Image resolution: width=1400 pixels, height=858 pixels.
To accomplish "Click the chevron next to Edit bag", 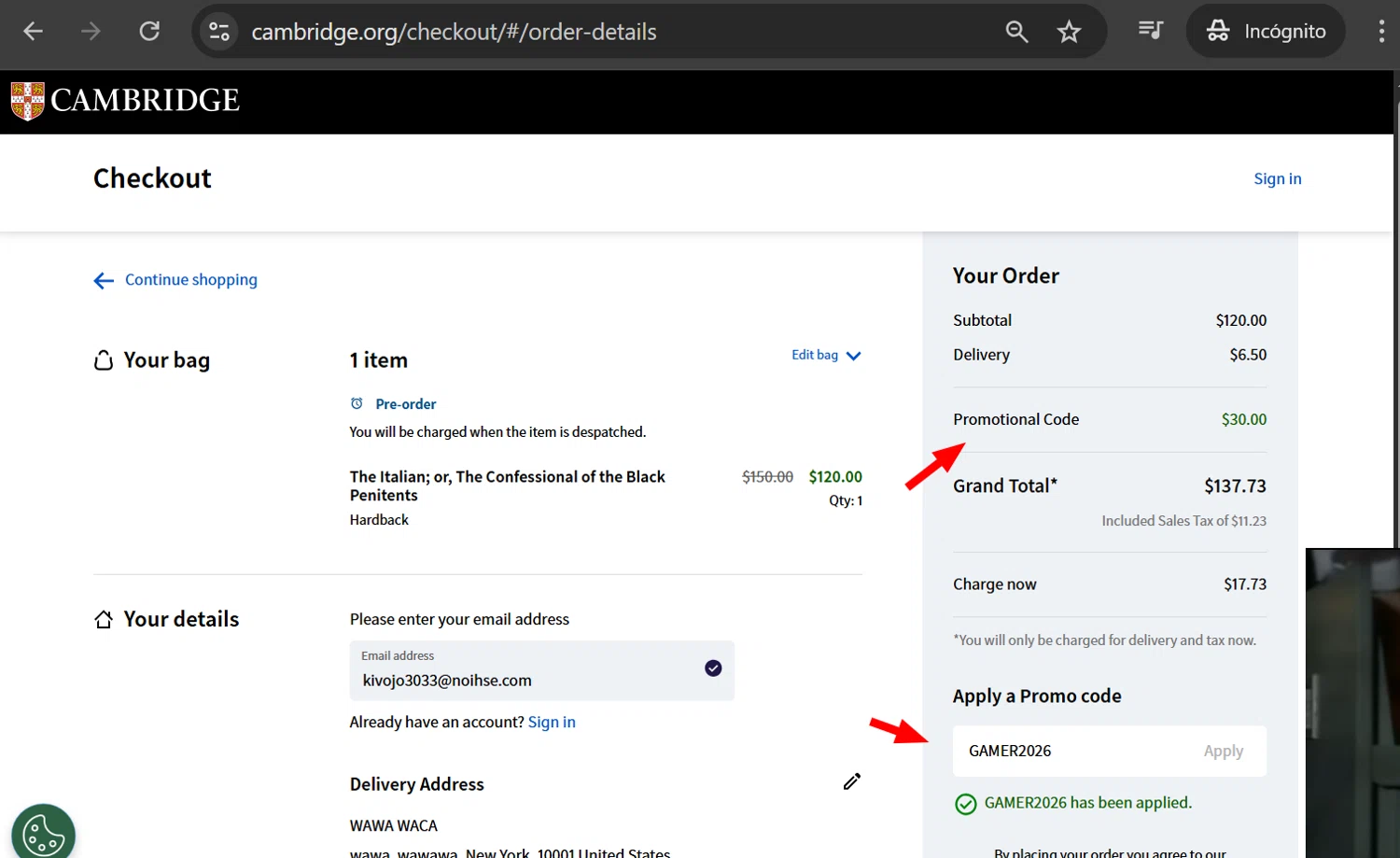I will [x=853, y=356].
